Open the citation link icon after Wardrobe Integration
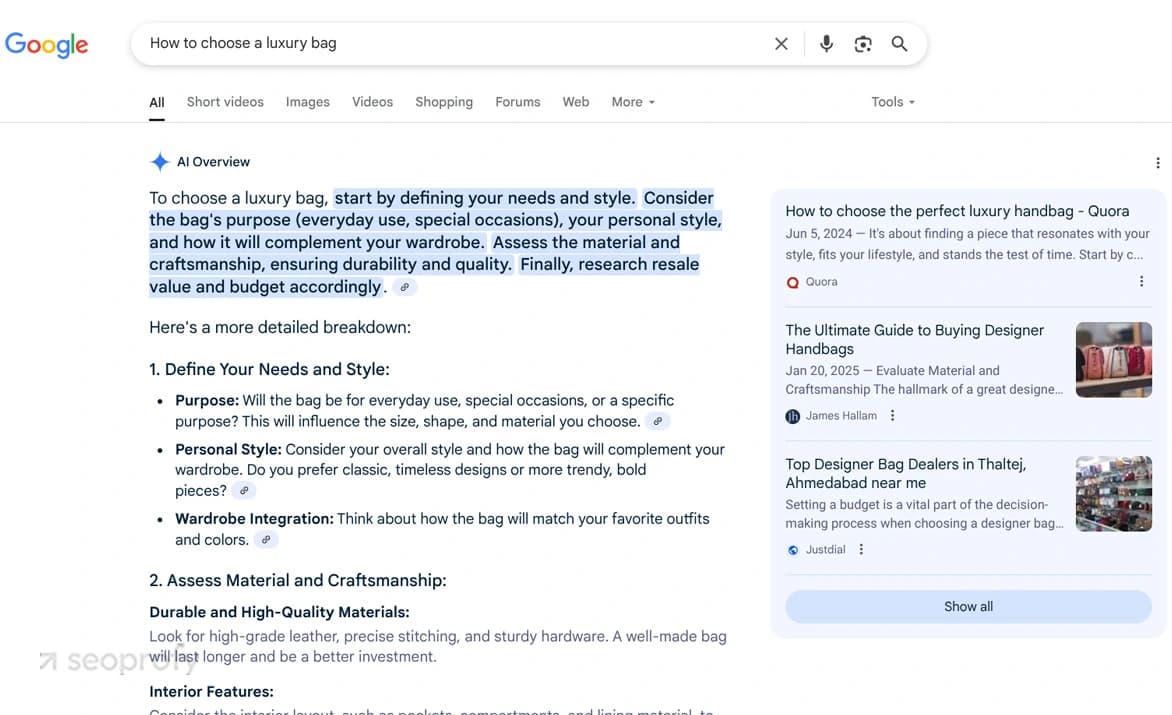1172x715 pixels. coord(265,539)
